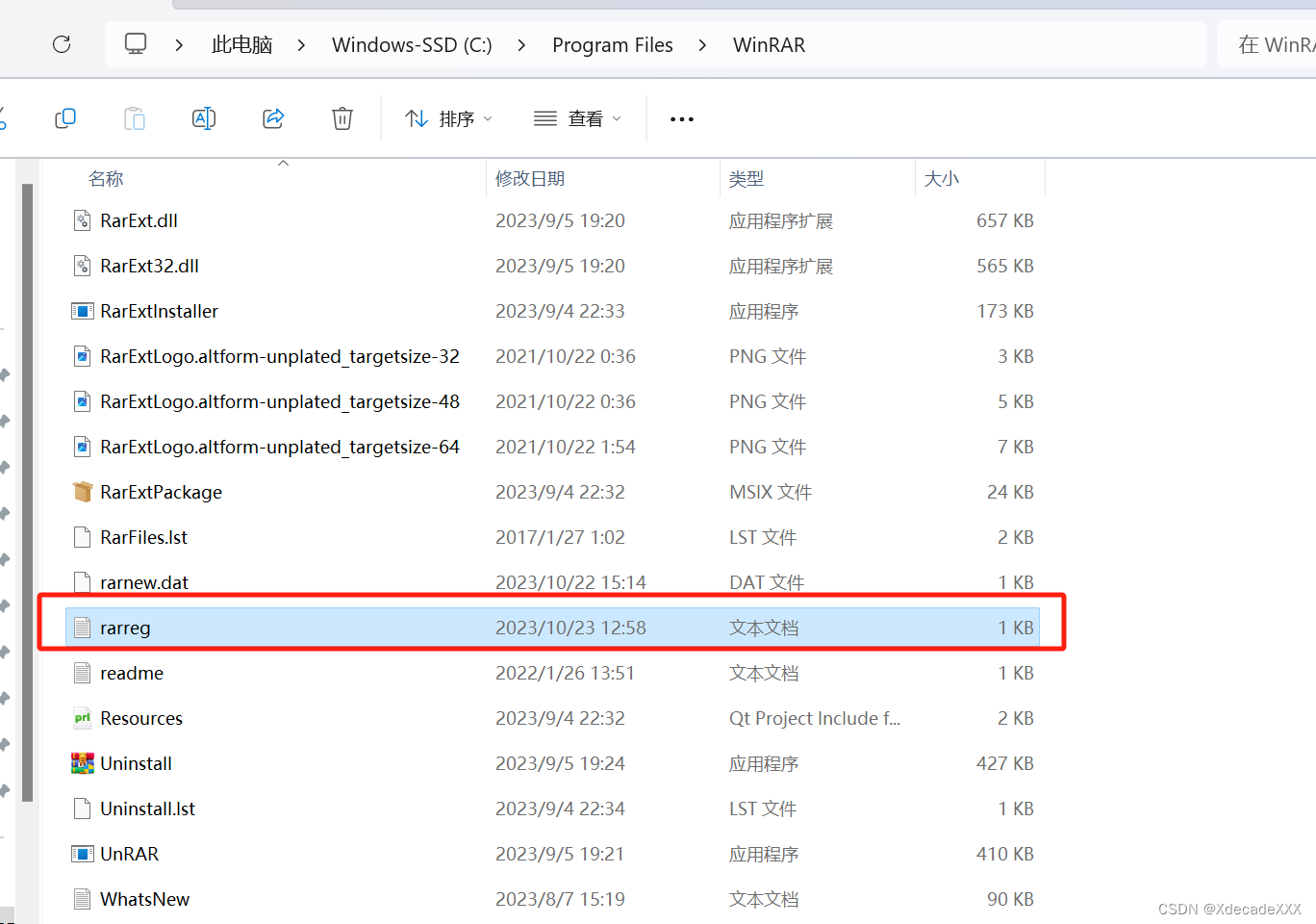Go to Windows-SSD (C:) in breadcrumb
The height and width of the screenshot is (924, 1316).
(x=412, y=45)
